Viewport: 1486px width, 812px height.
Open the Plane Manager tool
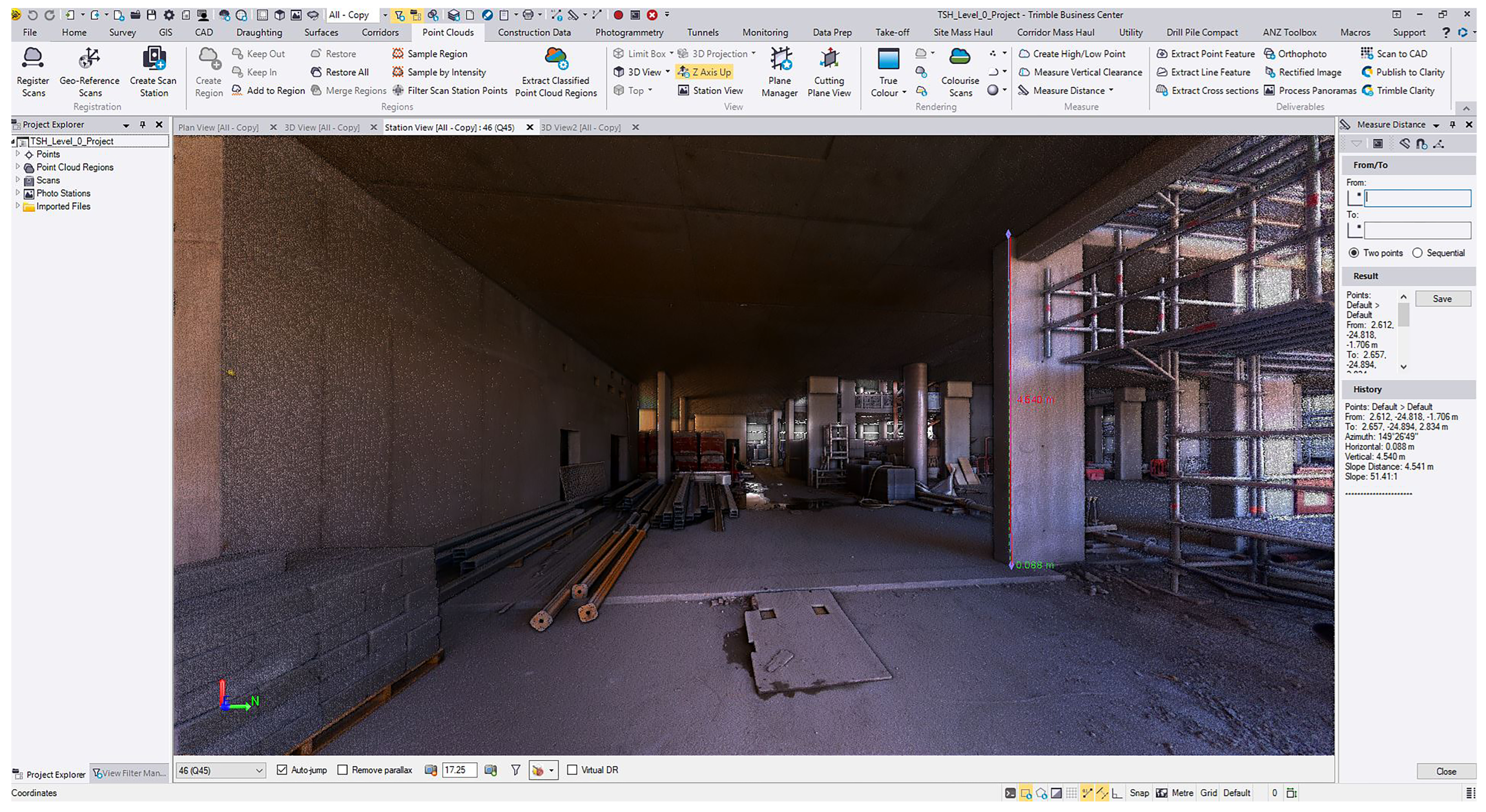(x=779, y=58)
